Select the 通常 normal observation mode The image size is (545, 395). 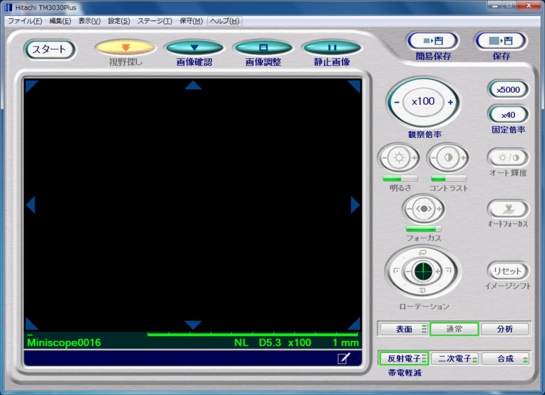(x=454, y=329)
